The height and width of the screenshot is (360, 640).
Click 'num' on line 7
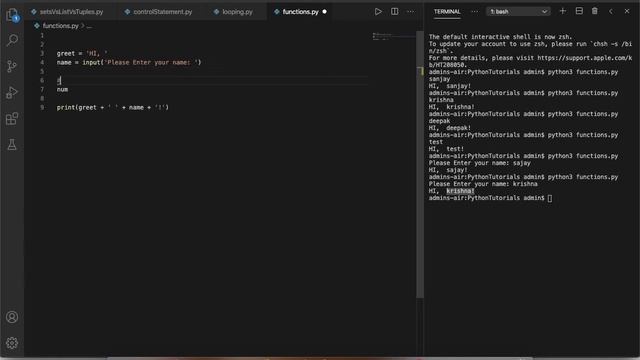pyautogui.click(x=62, y=89)
